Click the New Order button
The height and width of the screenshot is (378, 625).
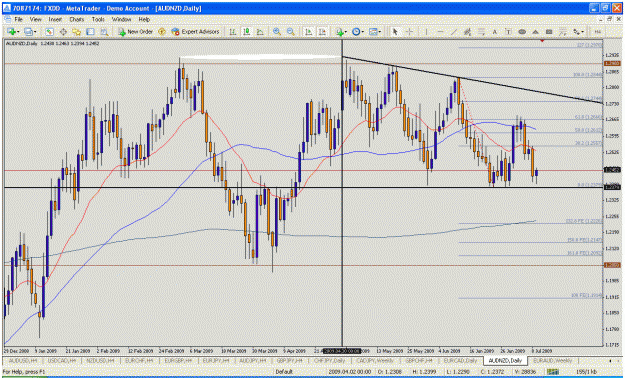coord(136,32)
